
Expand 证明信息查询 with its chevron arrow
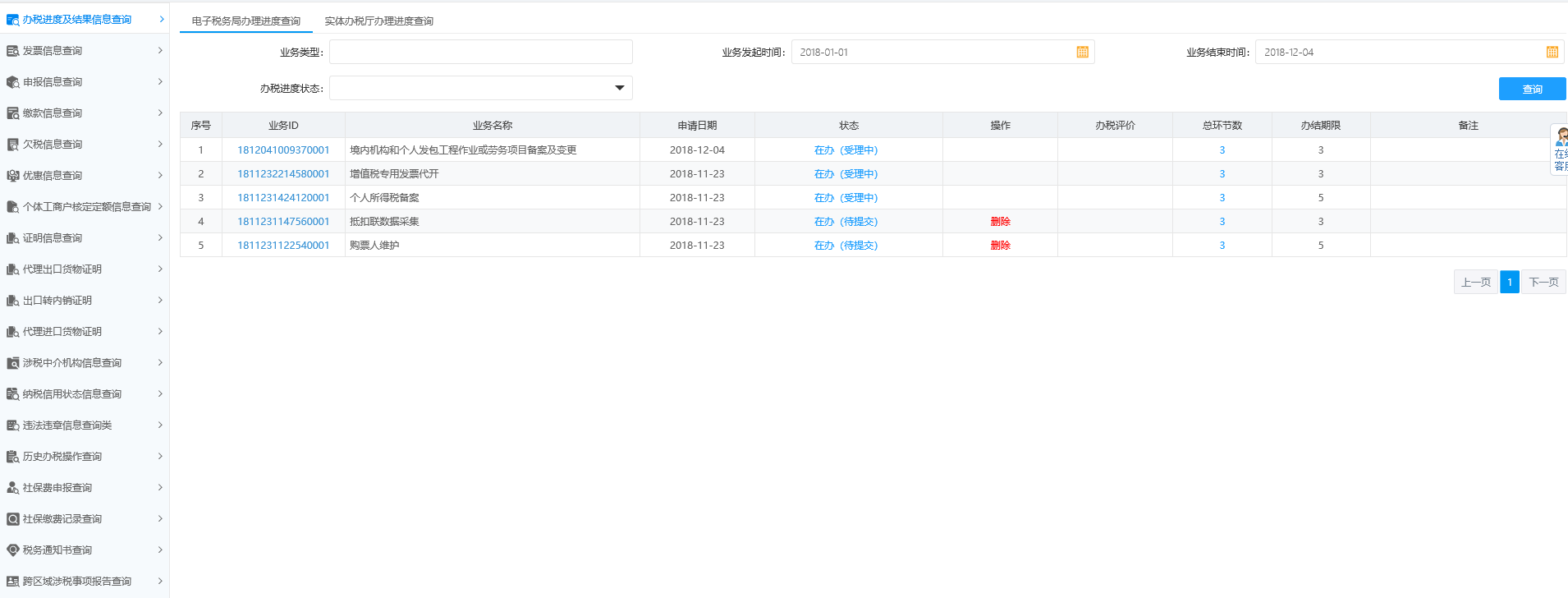click(160, 238)
